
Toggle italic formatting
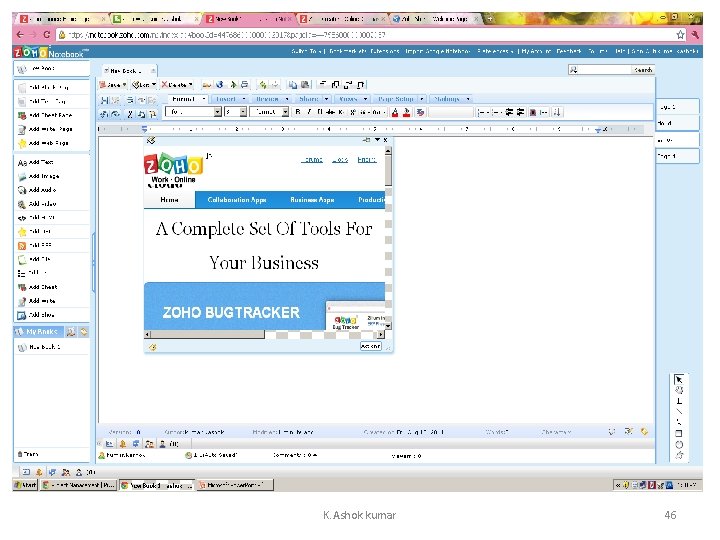coord(309,112)
